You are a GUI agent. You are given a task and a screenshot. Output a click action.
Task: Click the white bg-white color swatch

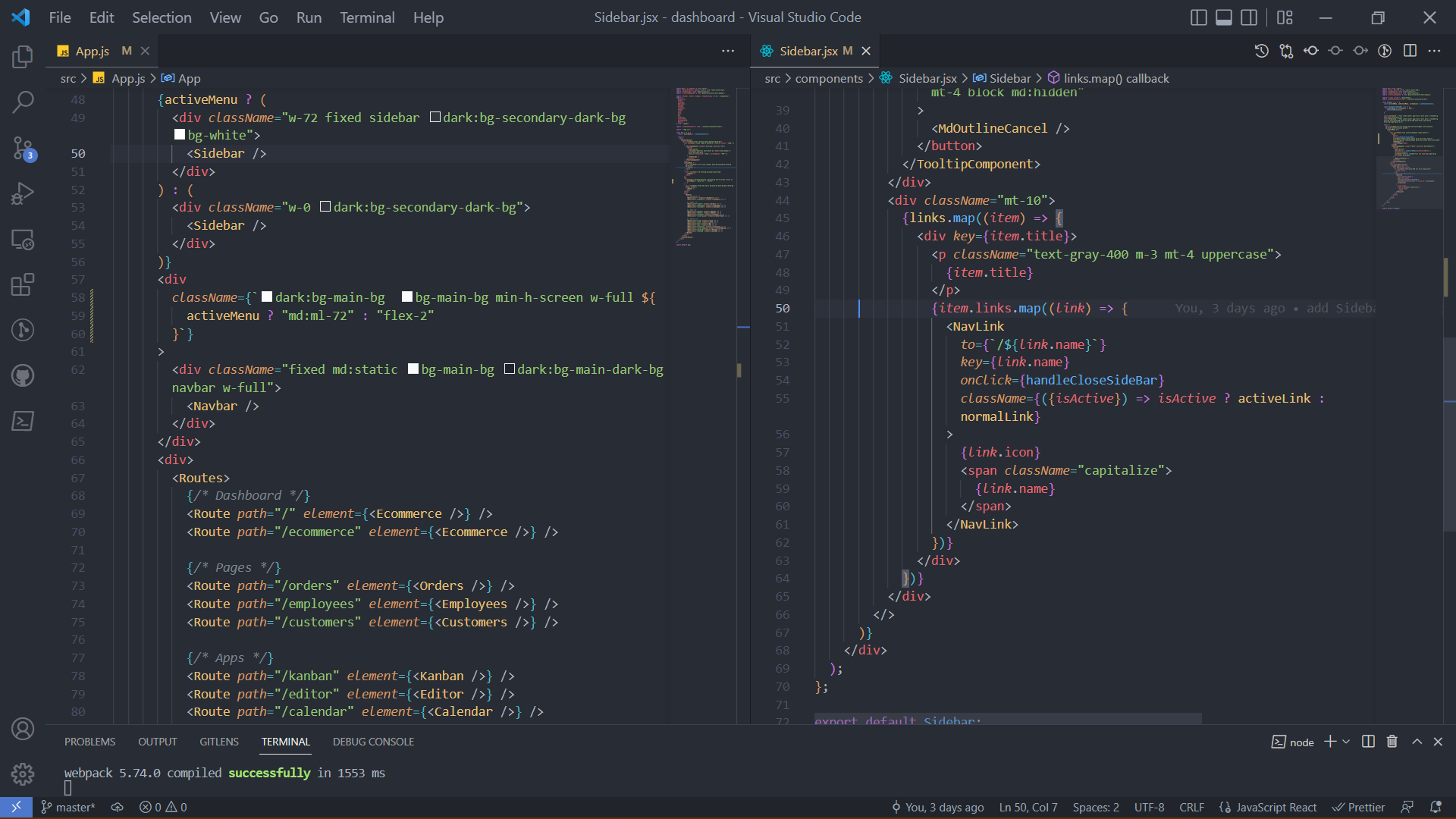tap(180, 135)
